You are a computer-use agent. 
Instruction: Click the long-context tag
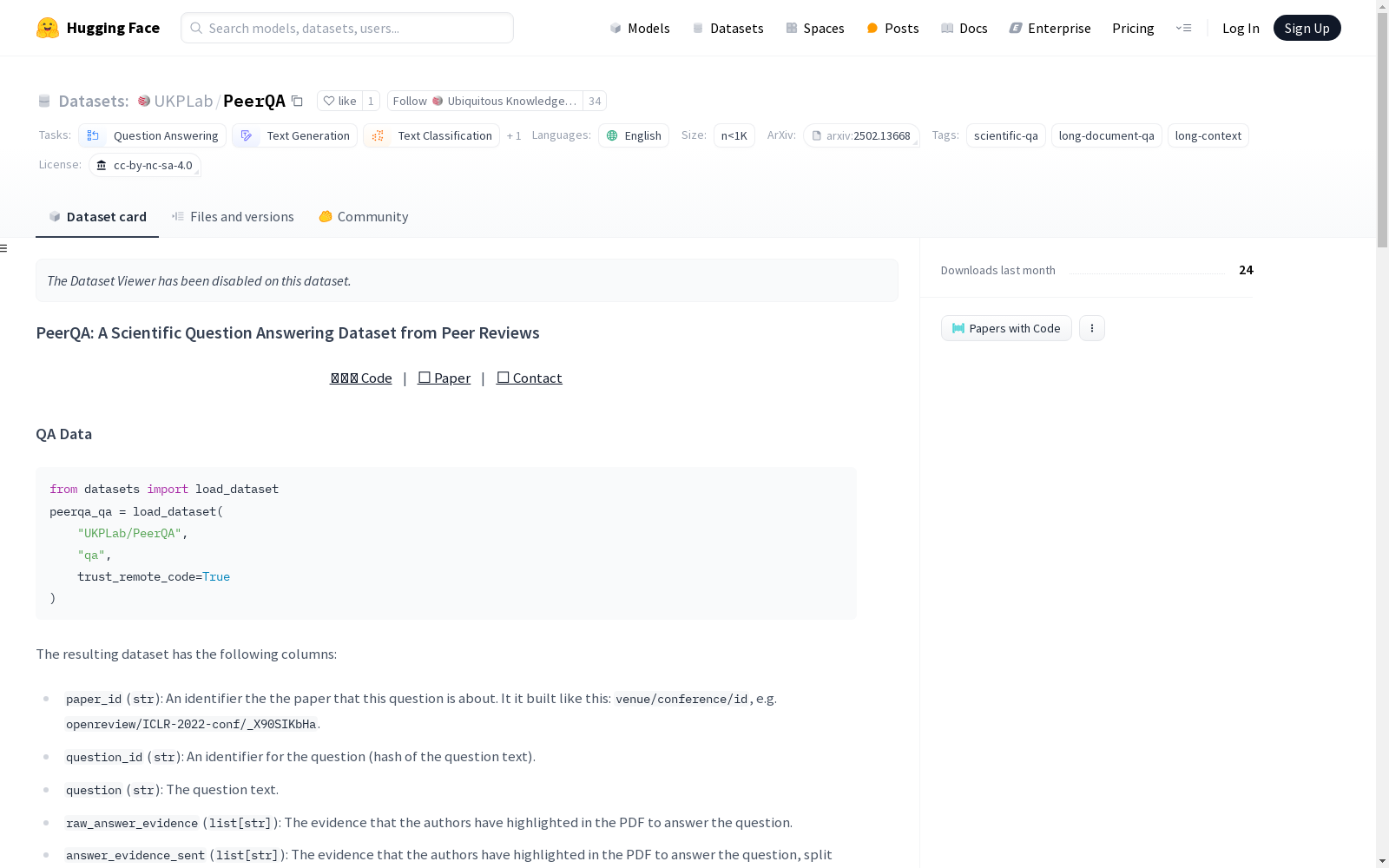click(x=1208, y=135)
